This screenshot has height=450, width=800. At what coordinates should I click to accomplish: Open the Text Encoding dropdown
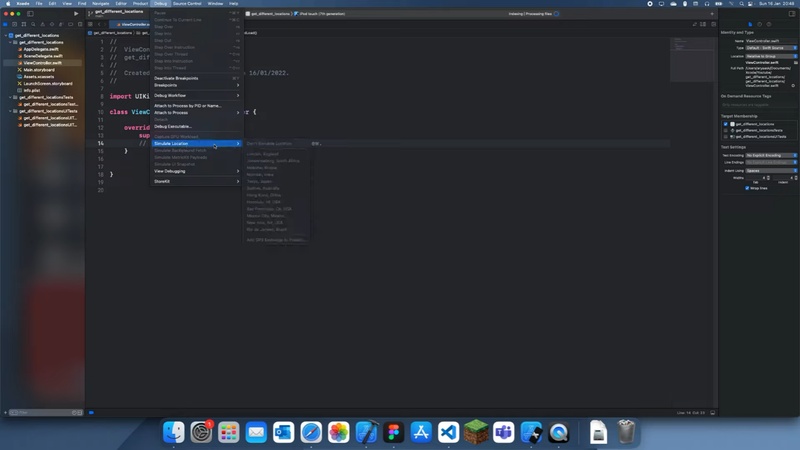click(771, 155)
